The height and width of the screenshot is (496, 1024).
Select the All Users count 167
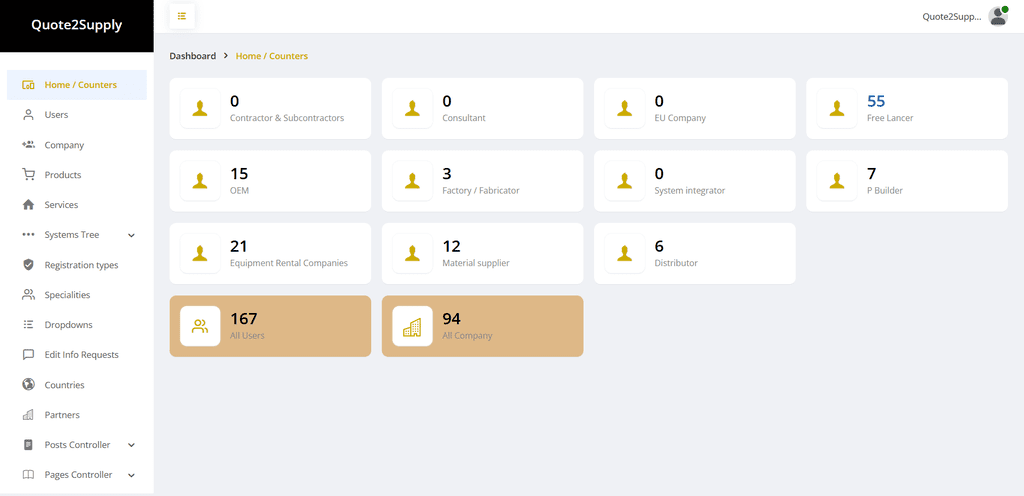click(x=244, y=319)
